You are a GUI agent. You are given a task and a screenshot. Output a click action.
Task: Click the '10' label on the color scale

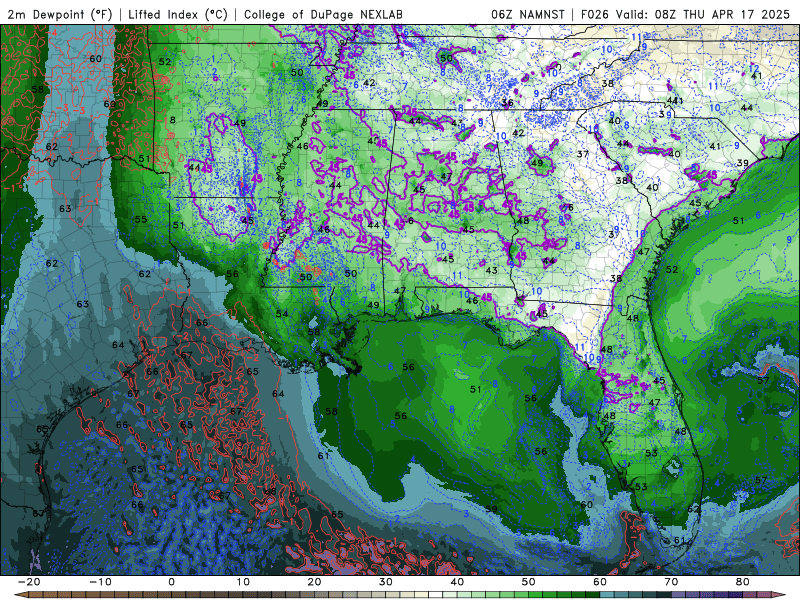pyautogui.click(x=243, y=582)
